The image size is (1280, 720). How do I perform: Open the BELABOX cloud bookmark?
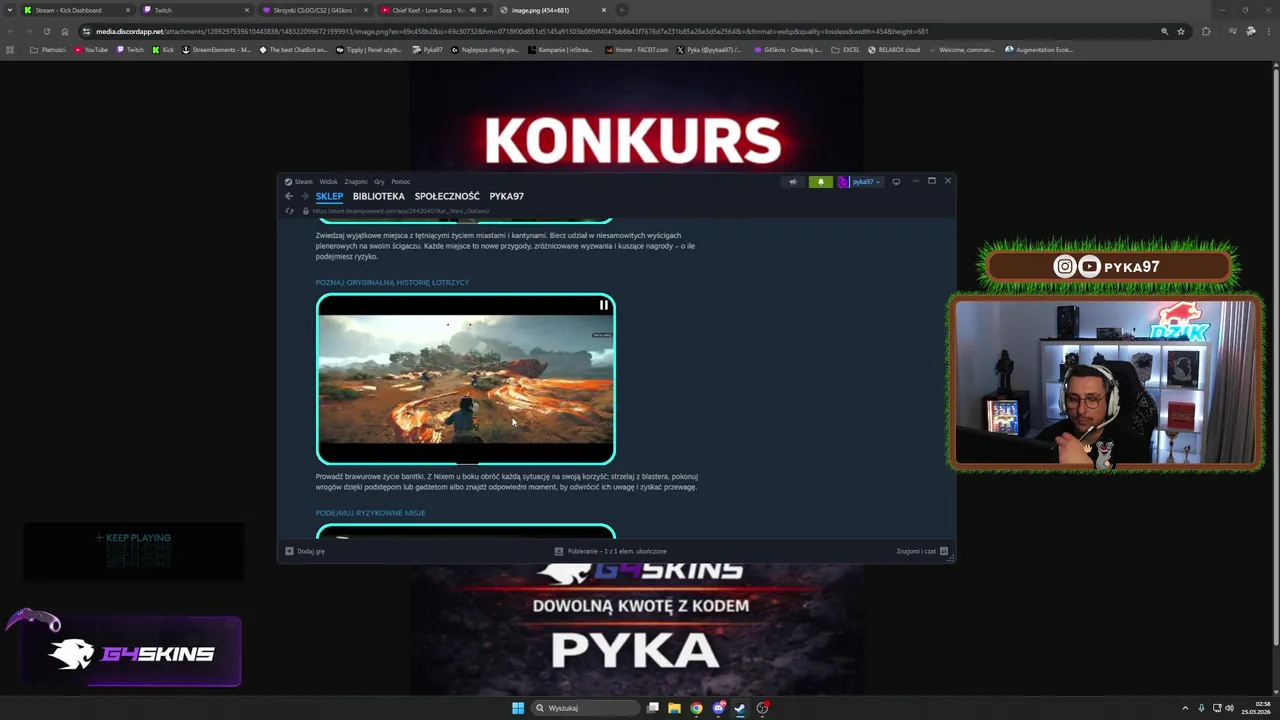(894, 49)
